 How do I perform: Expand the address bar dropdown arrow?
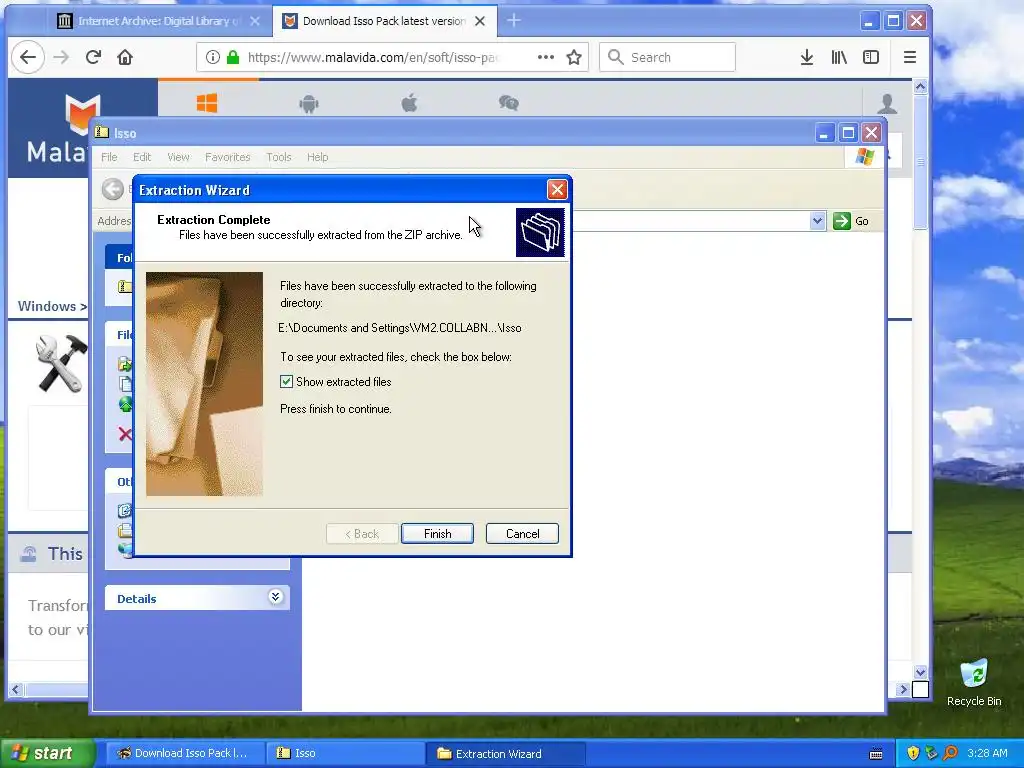click(x=818, y=221)
